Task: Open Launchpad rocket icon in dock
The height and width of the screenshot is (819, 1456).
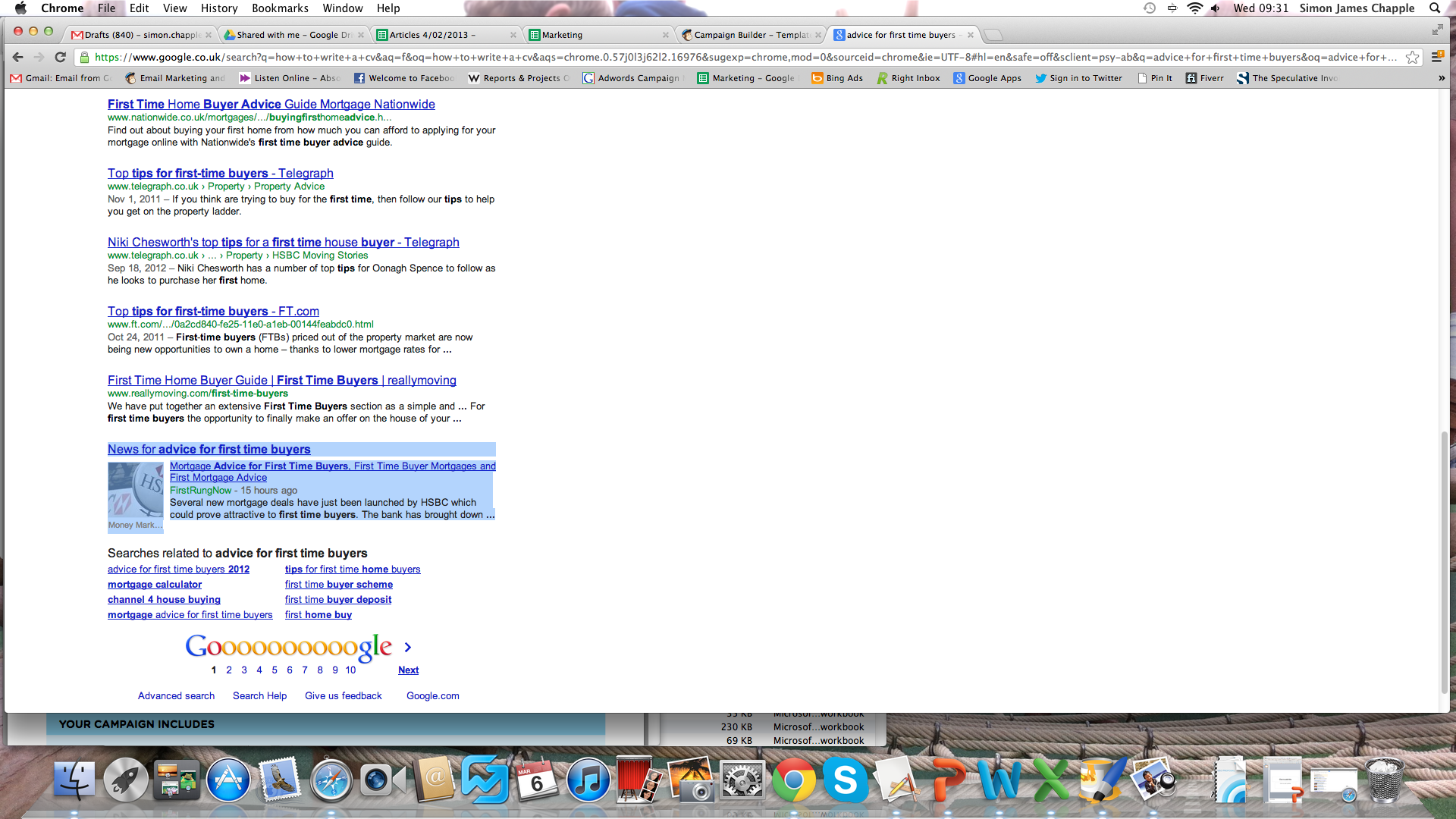Action: click(x=125, y=780)
